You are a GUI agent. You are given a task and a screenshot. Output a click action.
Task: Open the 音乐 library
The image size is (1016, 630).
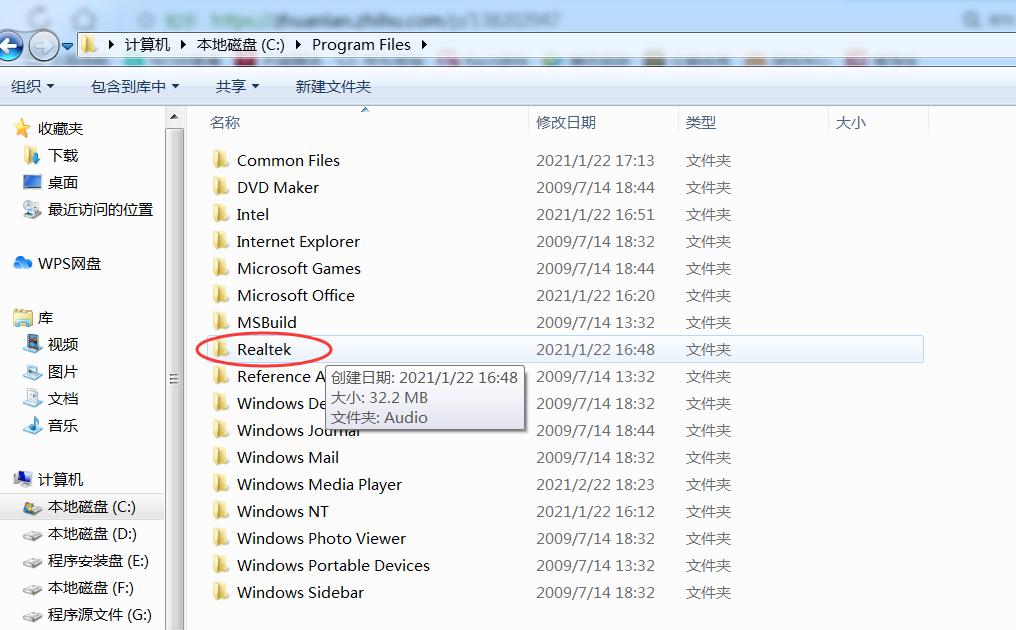click(x=61, y=424)
